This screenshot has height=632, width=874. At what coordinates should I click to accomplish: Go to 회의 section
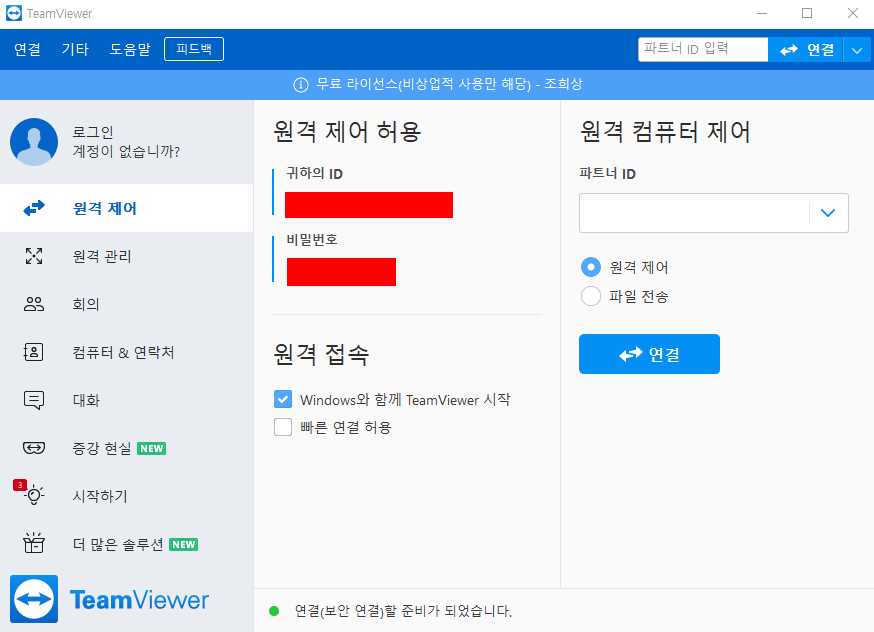coord(127,304)
